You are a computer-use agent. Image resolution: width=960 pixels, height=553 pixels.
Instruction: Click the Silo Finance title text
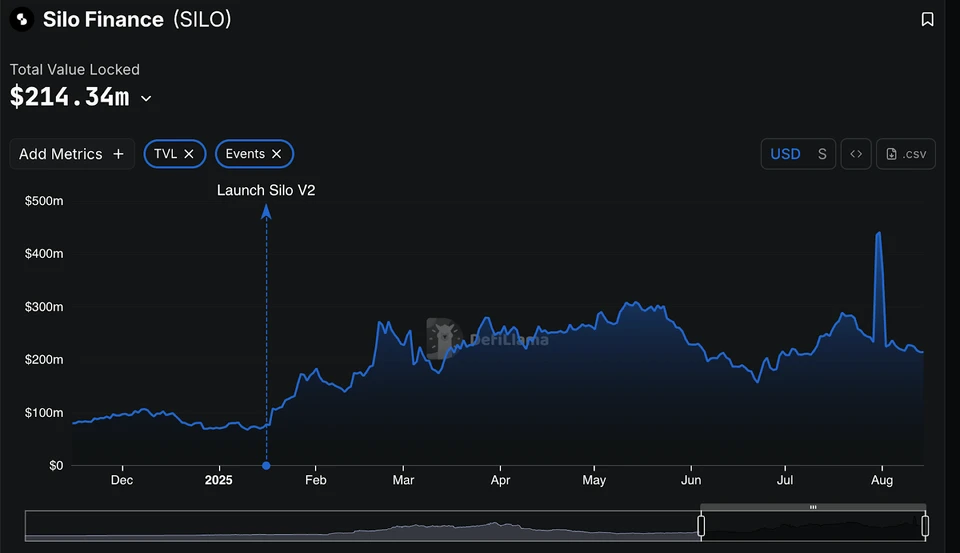(103, 20)
